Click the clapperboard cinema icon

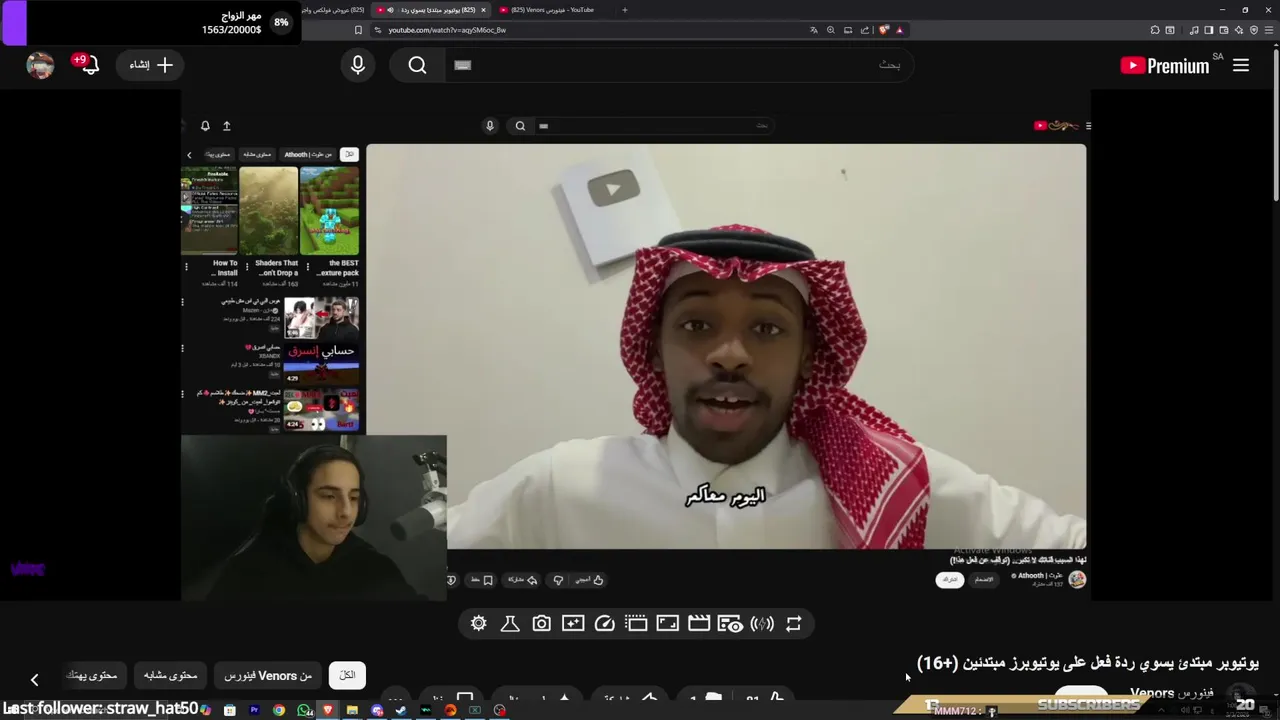tap(699, 624)
